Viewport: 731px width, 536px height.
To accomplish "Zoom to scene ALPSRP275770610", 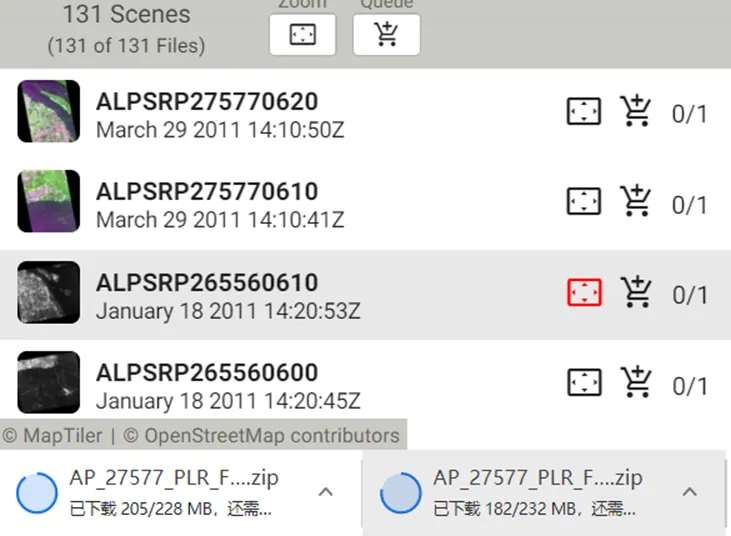I will (584, 202).
